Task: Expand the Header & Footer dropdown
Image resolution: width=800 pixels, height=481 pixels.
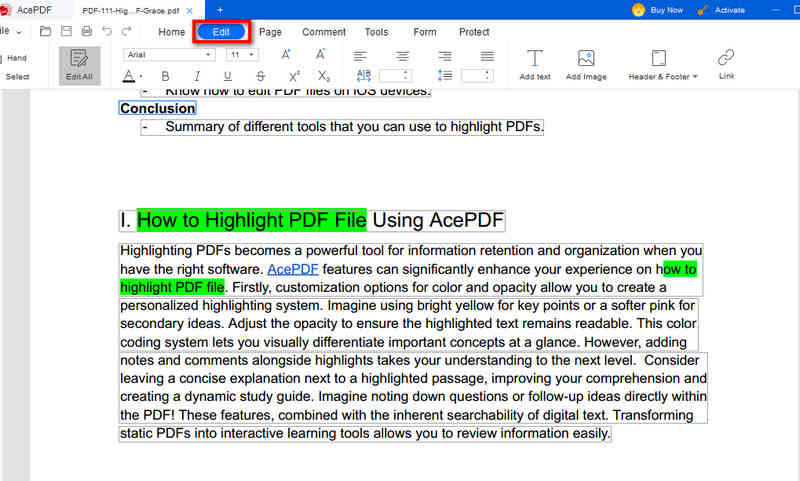Action: pos(662,76)
